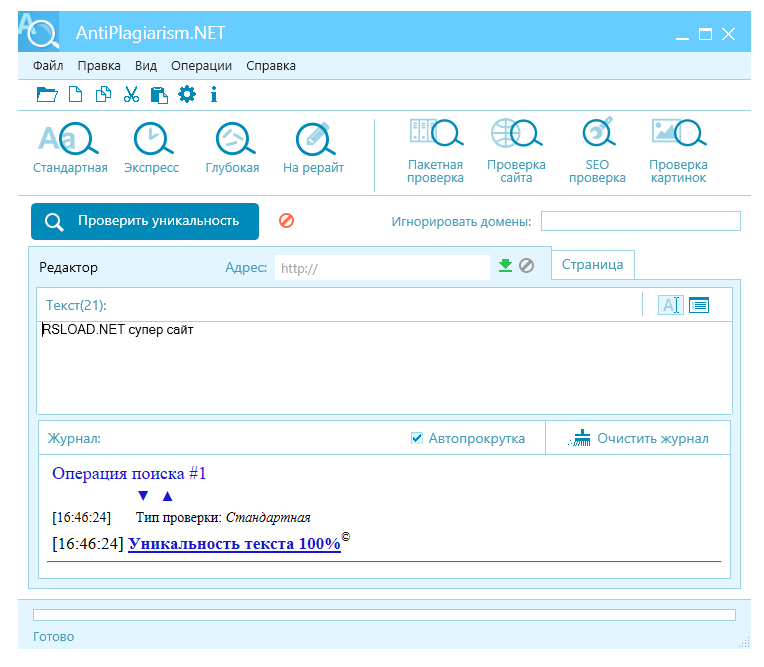Open the Вид menu

[146, 66]
